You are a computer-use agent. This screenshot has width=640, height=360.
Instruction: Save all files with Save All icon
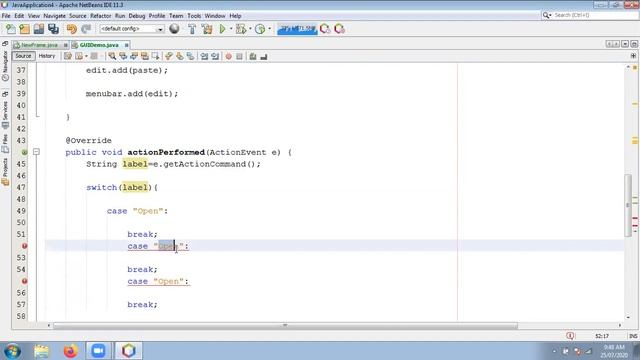point(53,29)
